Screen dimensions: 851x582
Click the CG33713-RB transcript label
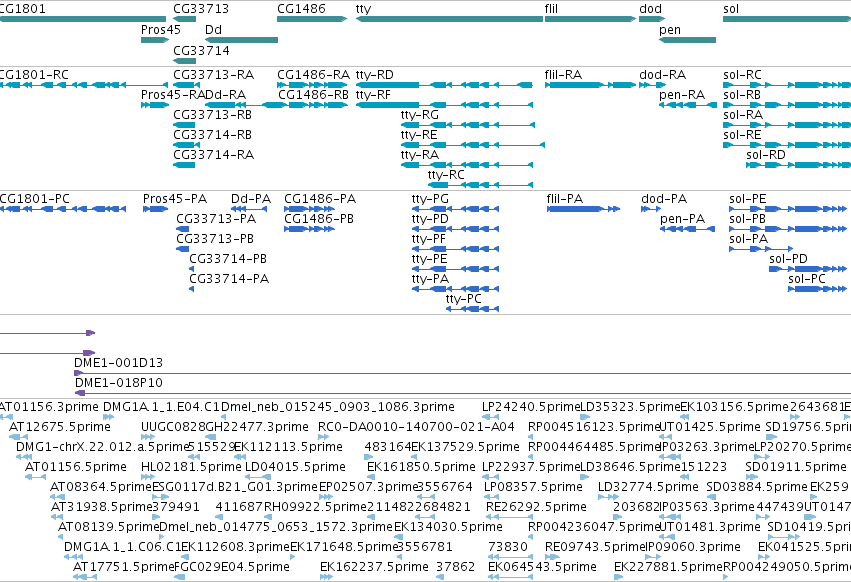coord(213,115)
